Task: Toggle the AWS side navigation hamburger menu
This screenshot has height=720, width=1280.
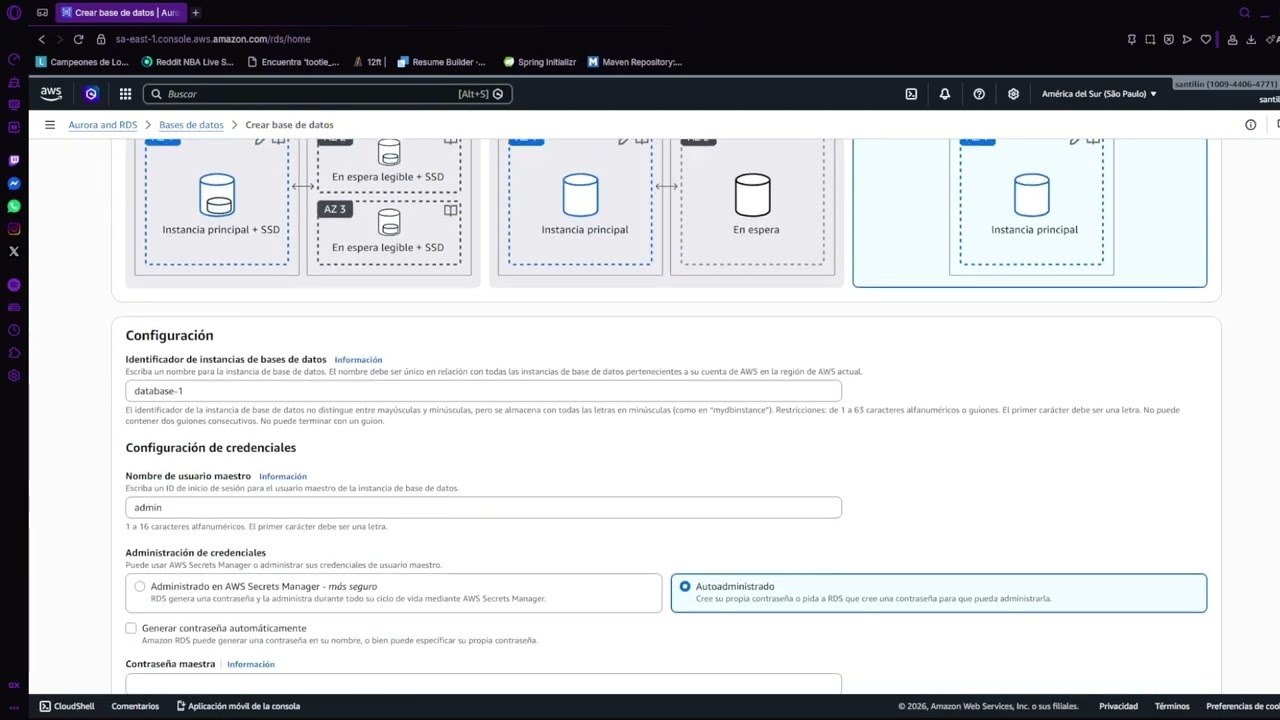Action: 50,125
